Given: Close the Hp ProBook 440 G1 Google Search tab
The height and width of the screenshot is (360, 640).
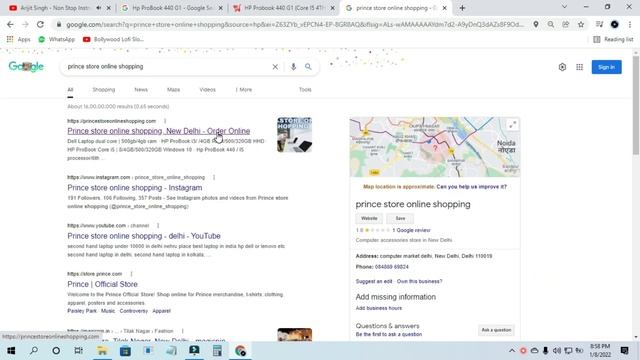Looking at the screenshot, I should tap(220, 8).
